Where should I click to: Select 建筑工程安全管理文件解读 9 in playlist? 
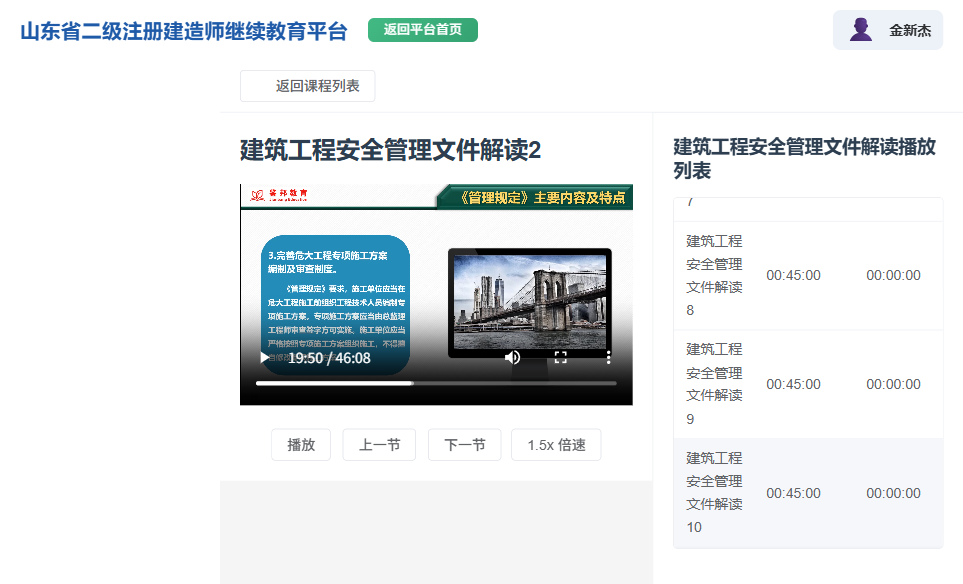click(808, 384)
